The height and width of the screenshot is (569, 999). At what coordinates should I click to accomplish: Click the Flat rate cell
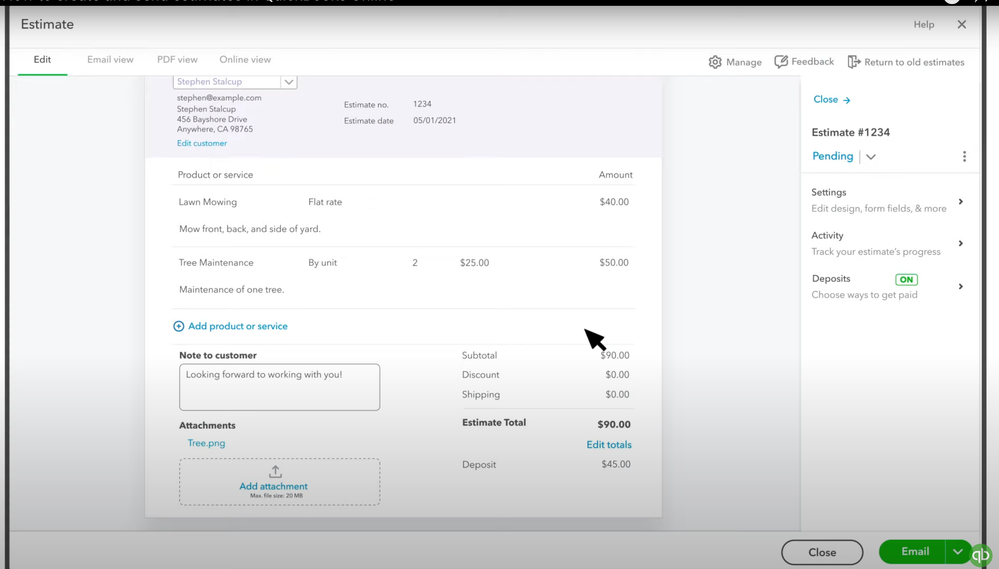tap(325, 202)
